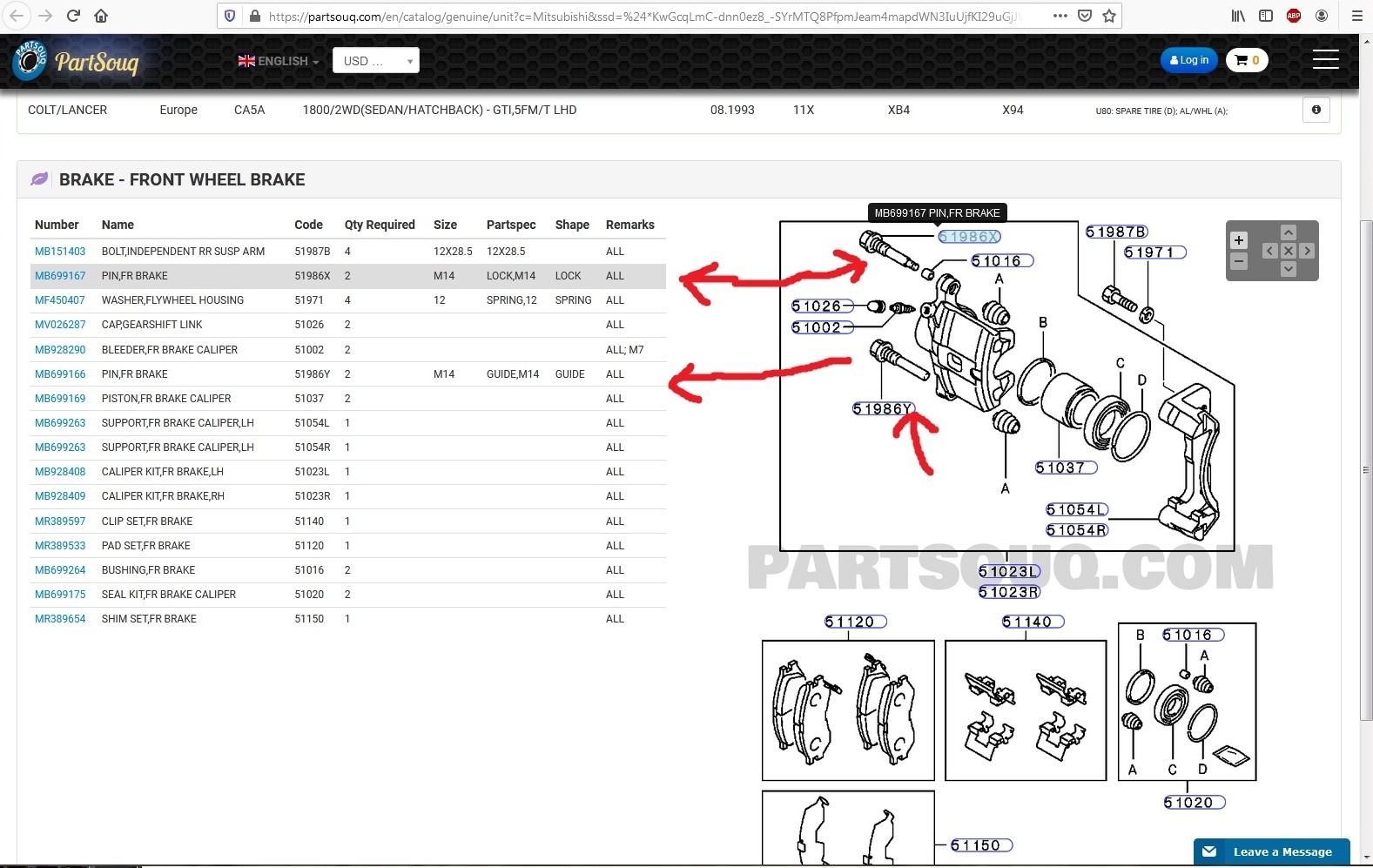The image size is (1373, 868).
Task: Zoom in on the parts diagram
Action: click(x=1238, y=240)
